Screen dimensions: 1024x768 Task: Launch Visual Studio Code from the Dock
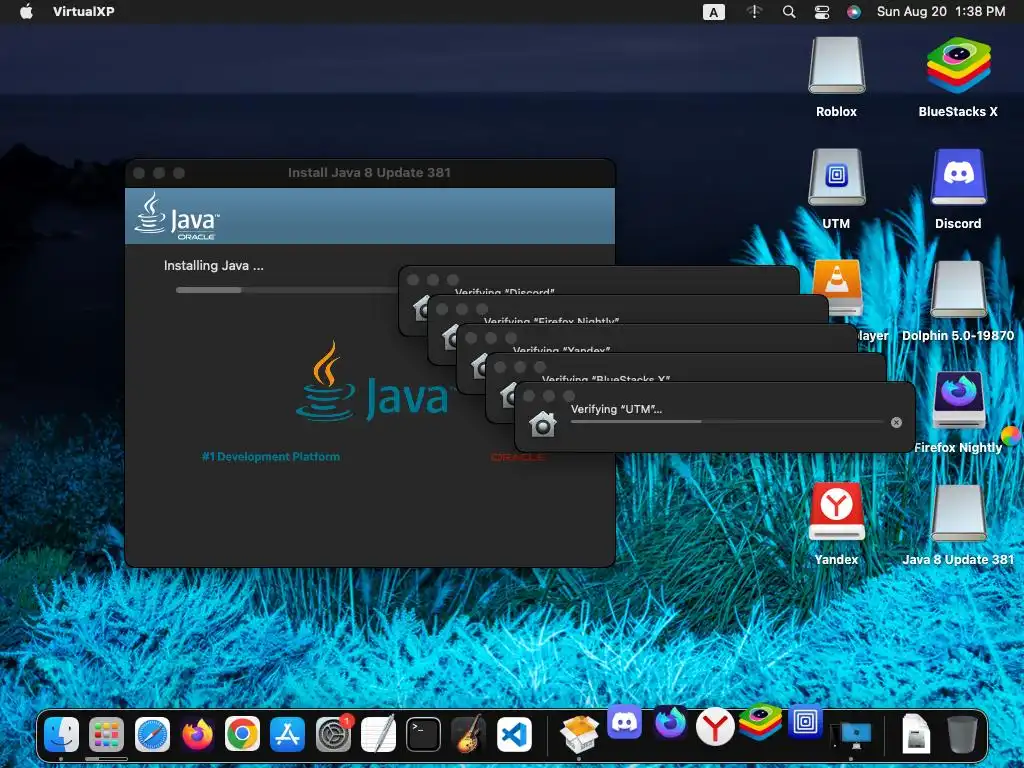[514, 734]
